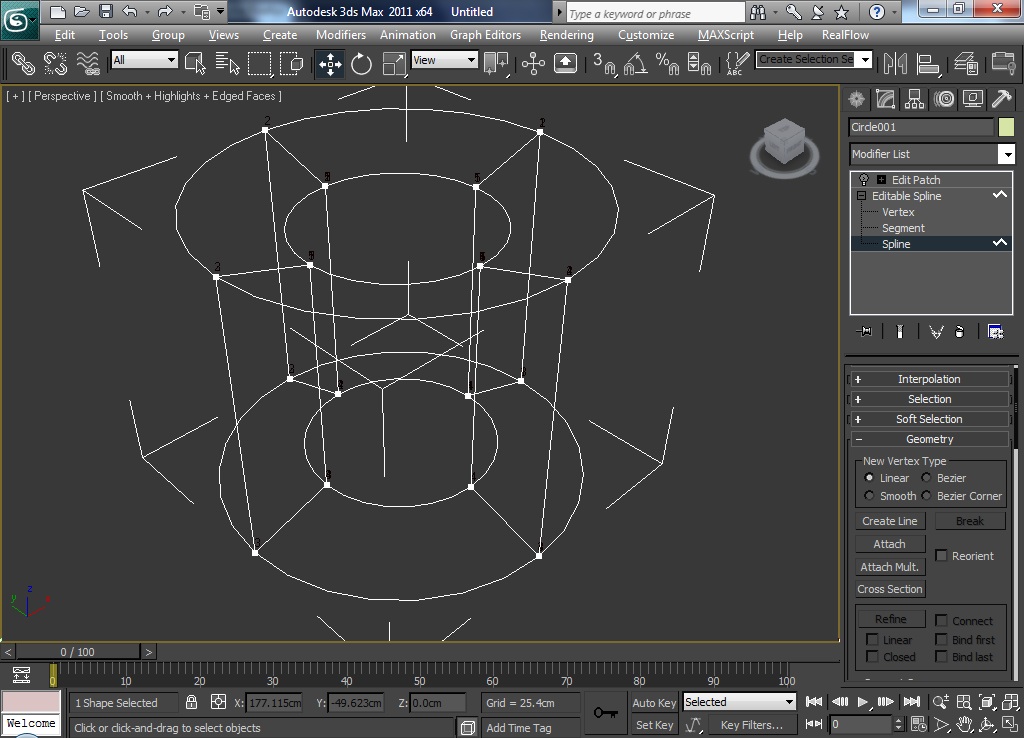Select the Bezier vertex type radio
1024x738 pixels.
click(x=926, y=477)
